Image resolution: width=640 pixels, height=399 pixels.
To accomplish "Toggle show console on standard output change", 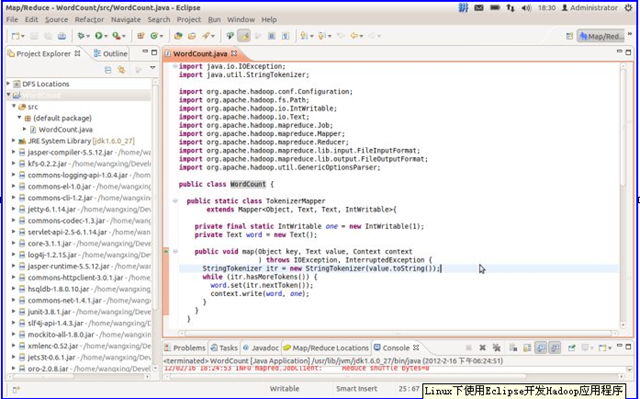I will (x=540, y=348).
